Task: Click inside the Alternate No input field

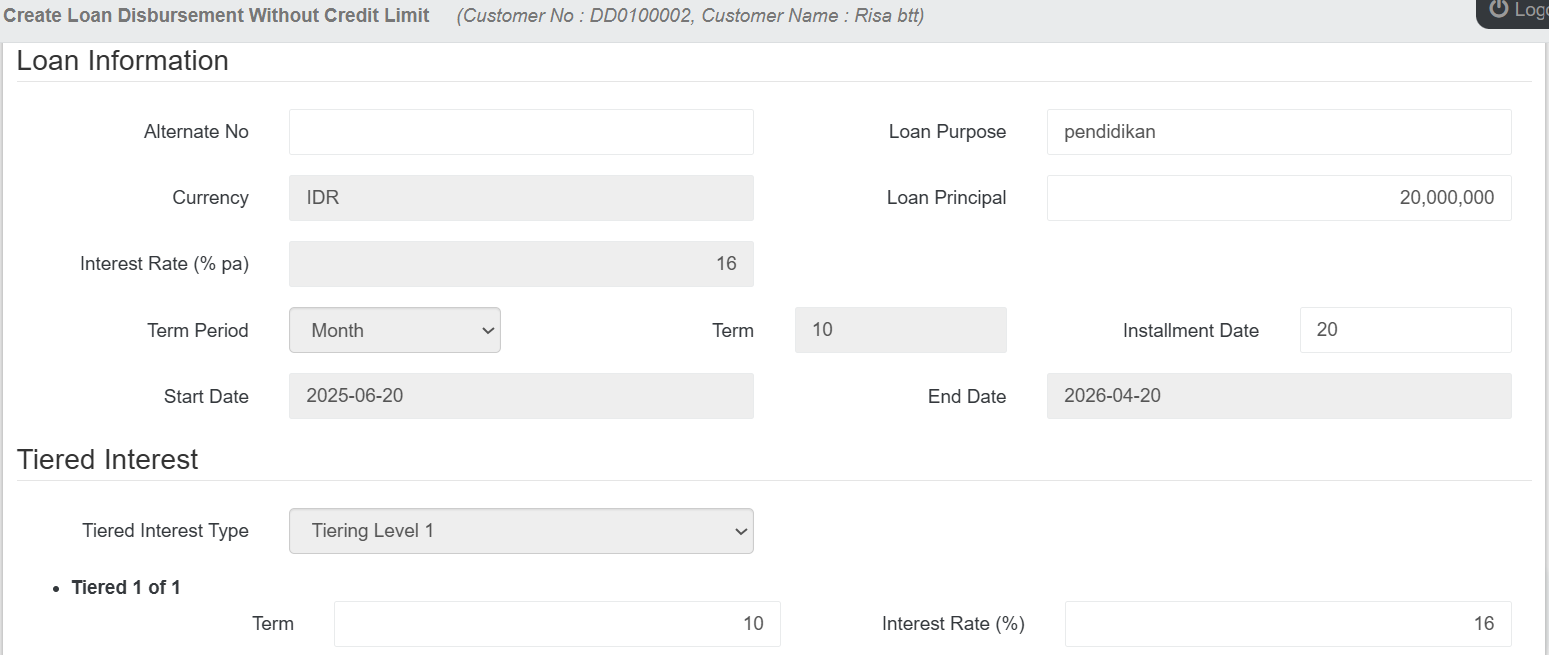Action: pyautogui.click(x=520, y=131)
